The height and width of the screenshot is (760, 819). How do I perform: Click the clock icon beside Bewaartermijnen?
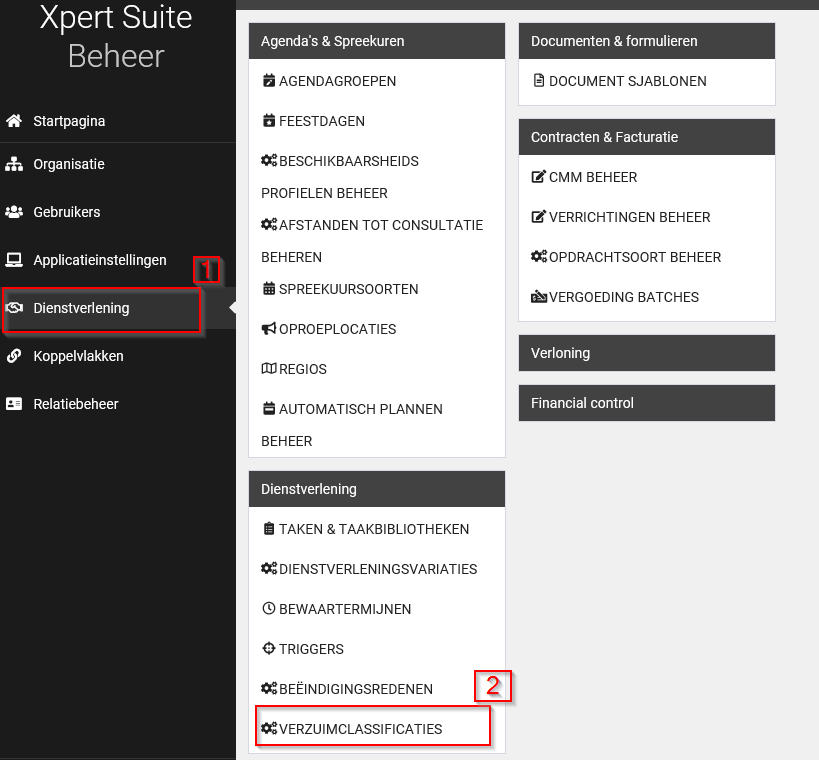click(x=268, y=609)
